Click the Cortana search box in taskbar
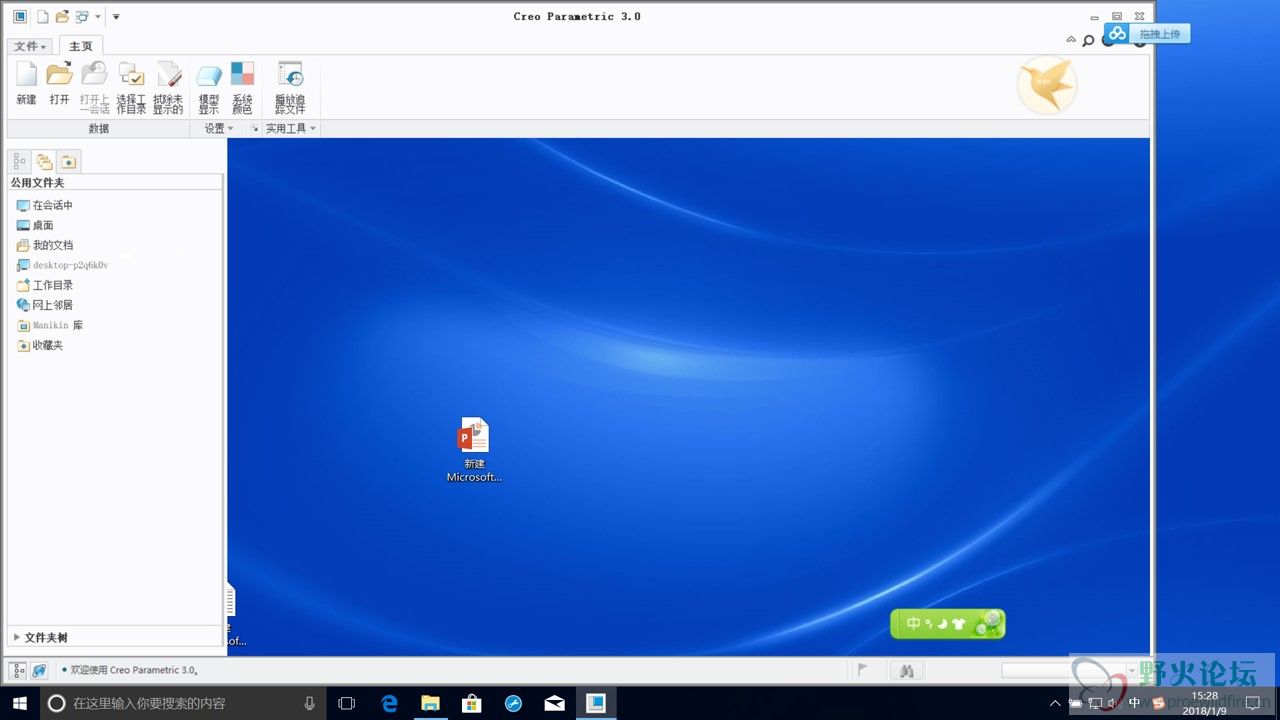This screenshot has width=1280, height=720. click(183, 703)
